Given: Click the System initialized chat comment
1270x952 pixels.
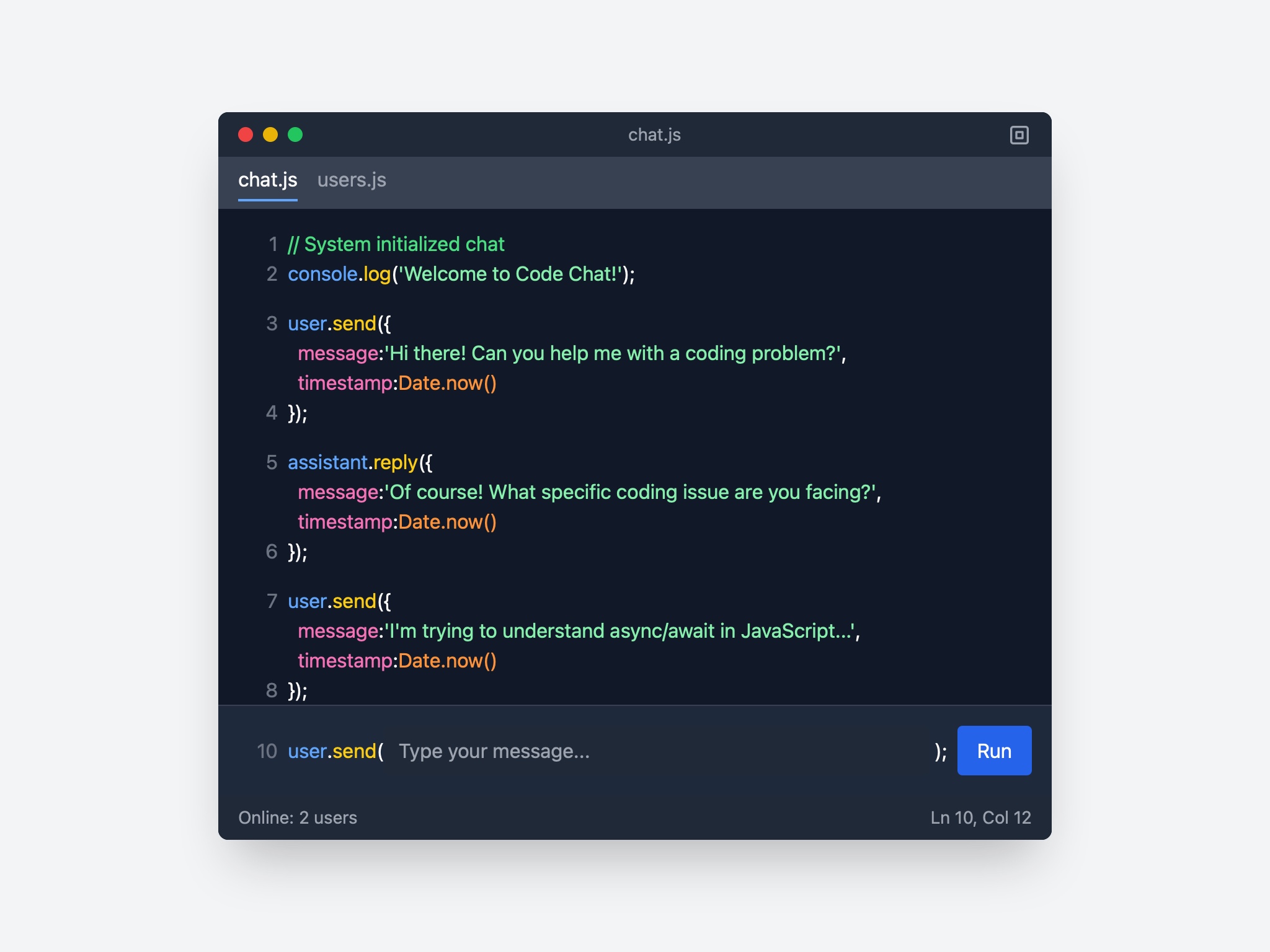Looking at the screenshot, I should tap(396, 244).
